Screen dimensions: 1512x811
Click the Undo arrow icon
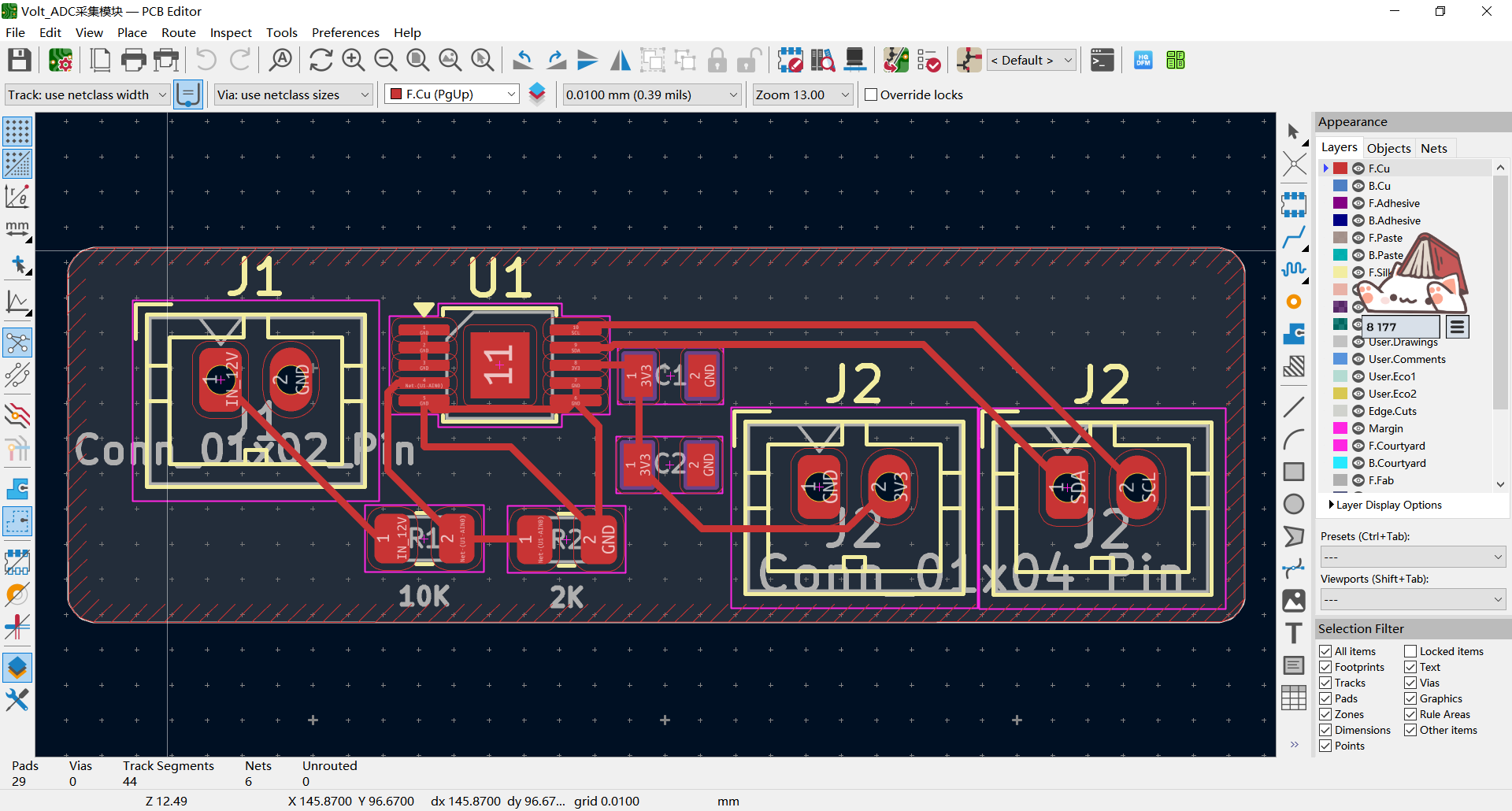pyautogui.click(x=206, y=60)
